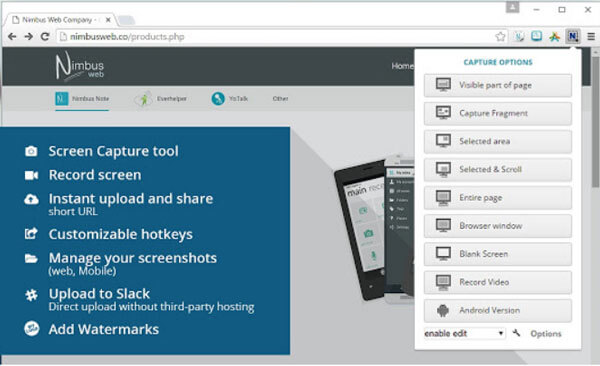The image size is (600, 366).
Task: Switch to the YoTalk product tab
Action: point(230,99)
